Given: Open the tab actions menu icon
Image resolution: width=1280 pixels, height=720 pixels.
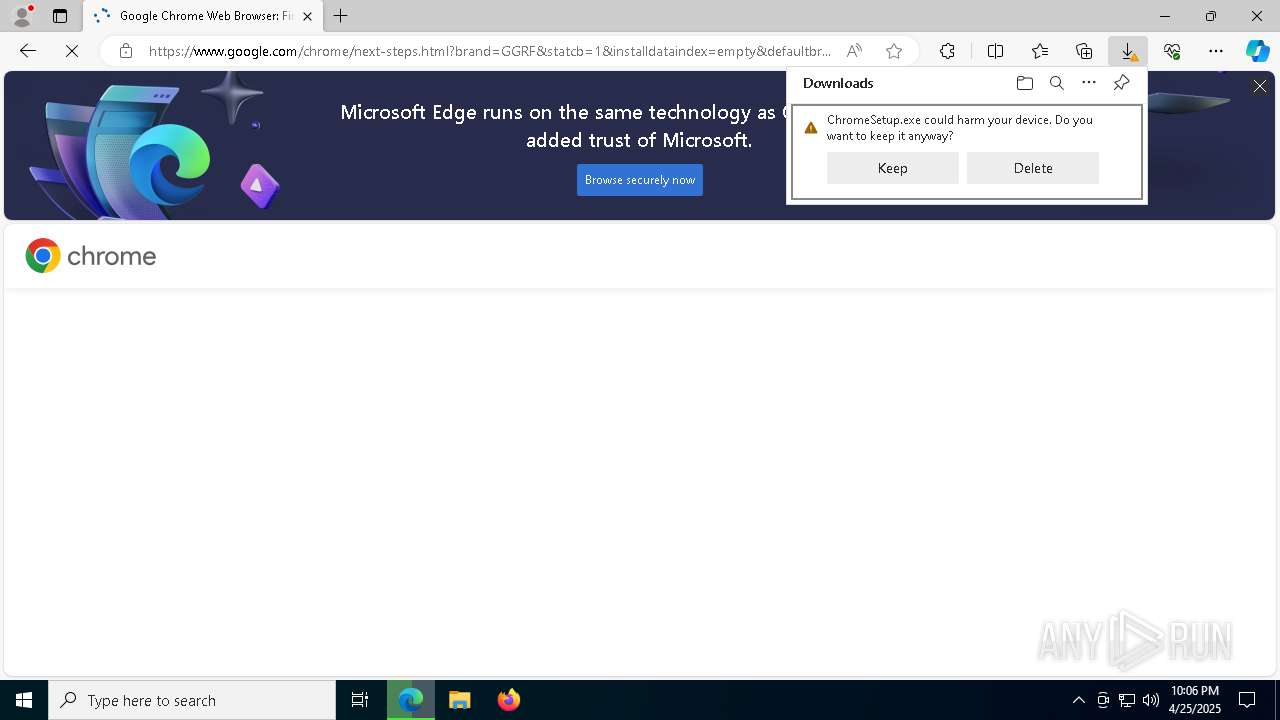Looking at the screenshot, I should [60, 16].
